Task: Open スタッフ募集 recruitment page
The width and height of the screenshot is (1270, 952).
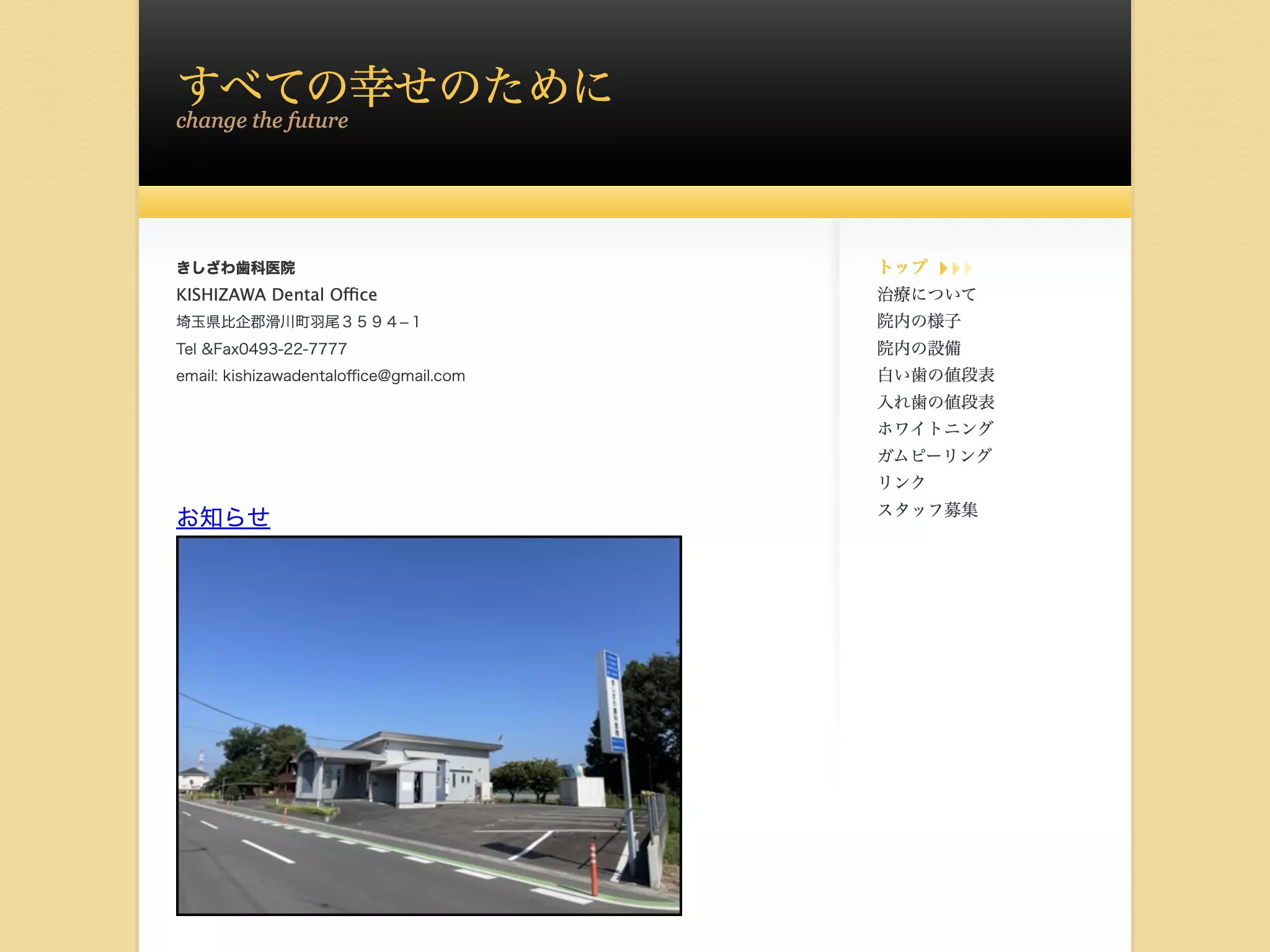Action: point(927,509)
